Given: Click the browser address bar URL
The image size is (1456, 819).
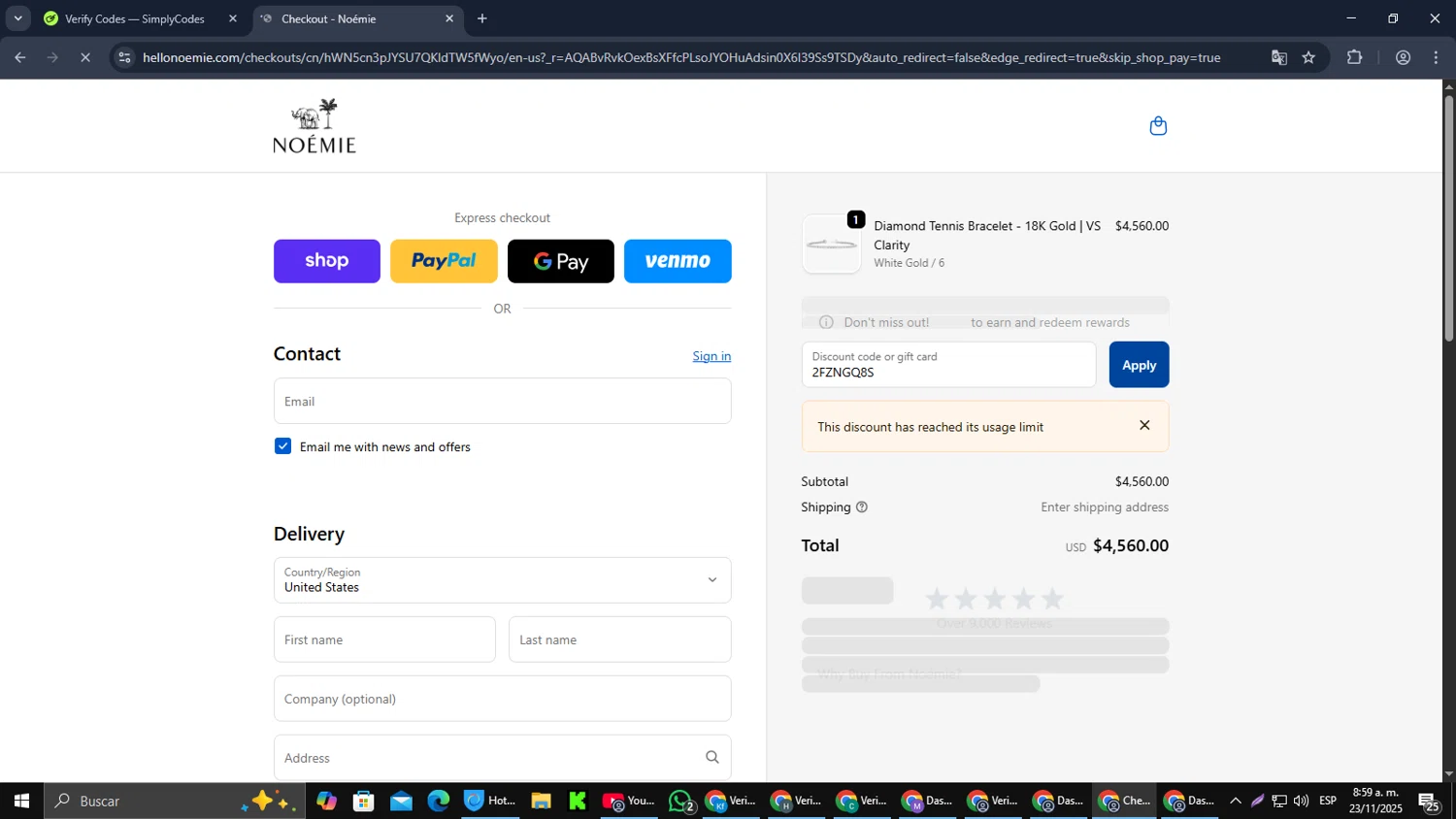Looking at the screenshot, I should coord(681,57).
